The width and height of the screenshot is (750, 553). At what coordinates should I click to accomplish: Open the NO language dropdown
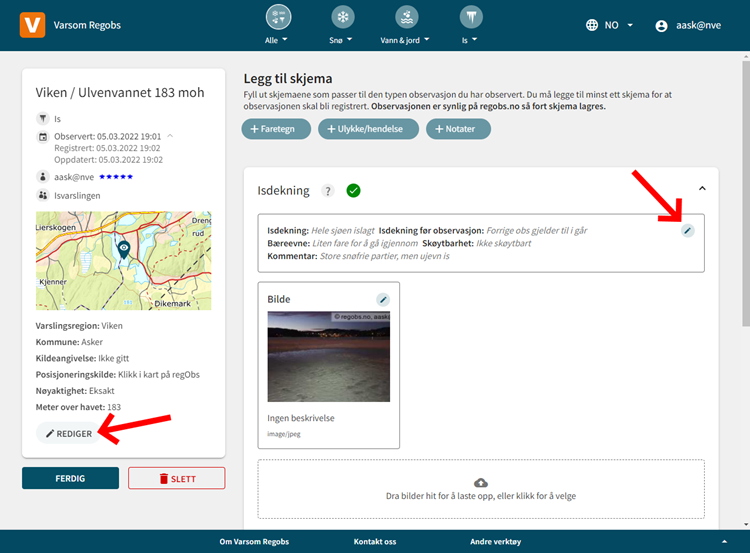[x=610, y=25]
